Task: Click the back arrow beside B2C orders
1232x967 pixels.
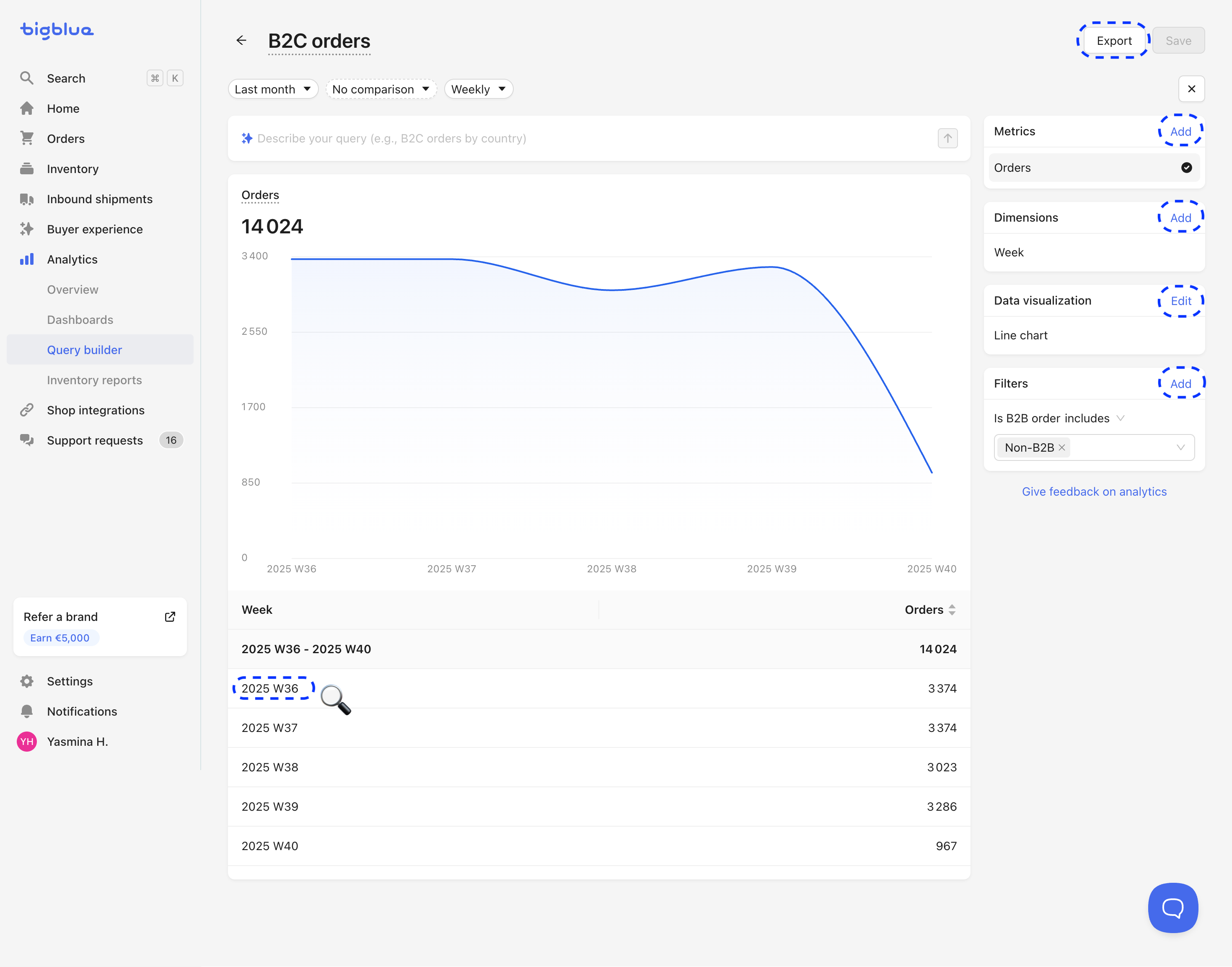Action: pos(241,40)
